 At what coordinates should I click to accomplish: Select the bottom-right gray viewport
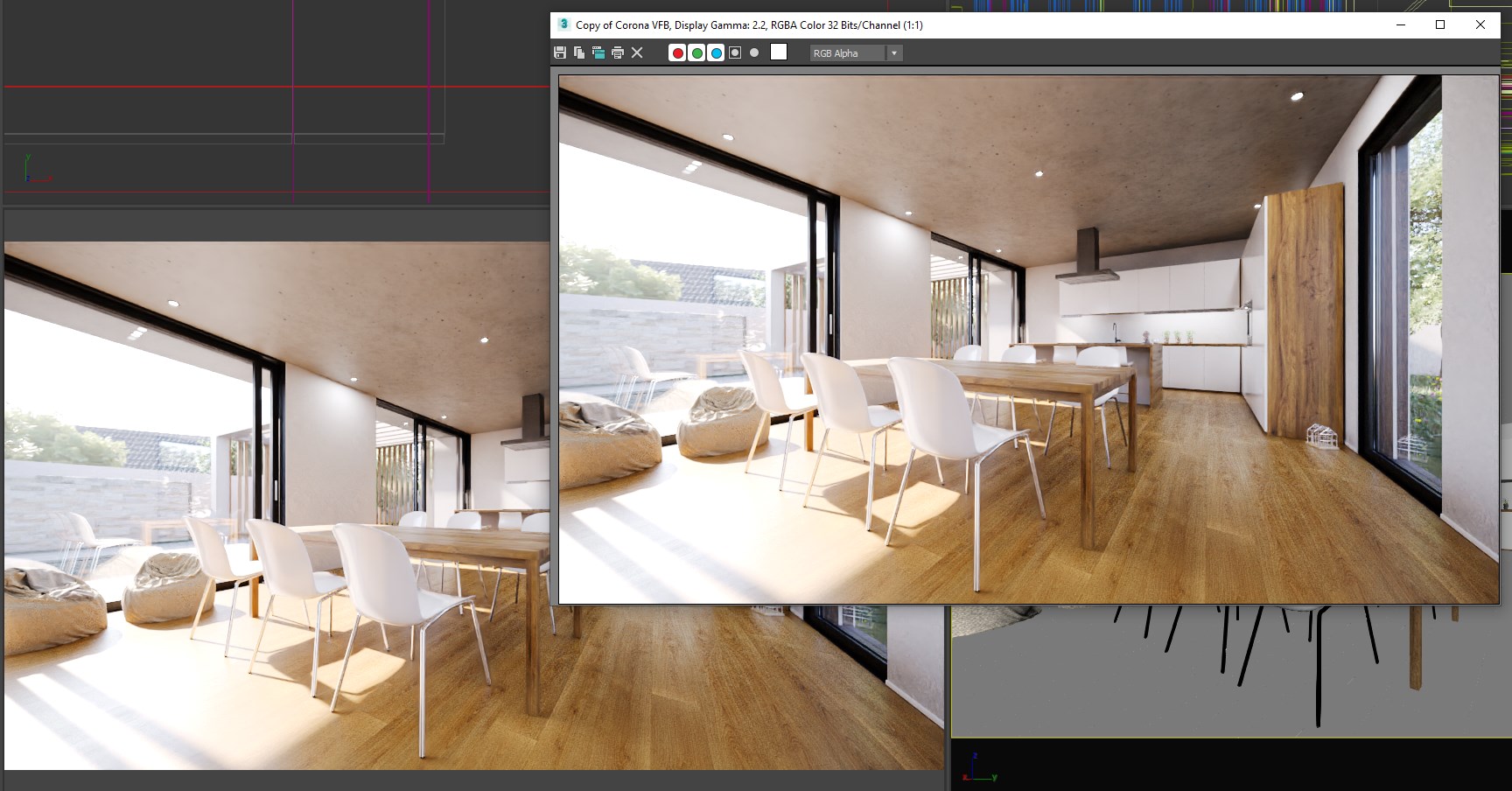pos(1225,682)
